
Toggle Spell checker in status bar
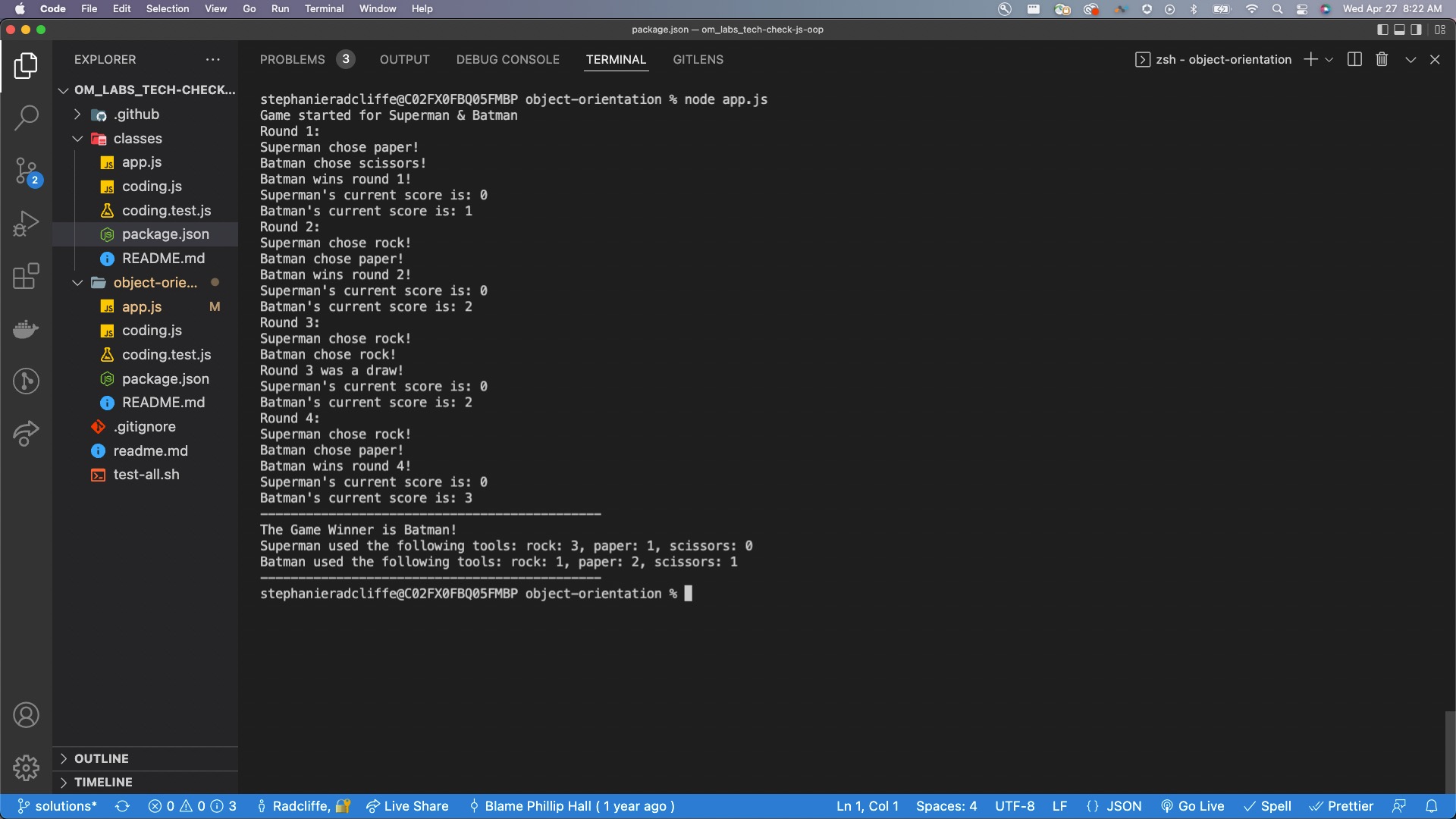[x=1267, y=806]
